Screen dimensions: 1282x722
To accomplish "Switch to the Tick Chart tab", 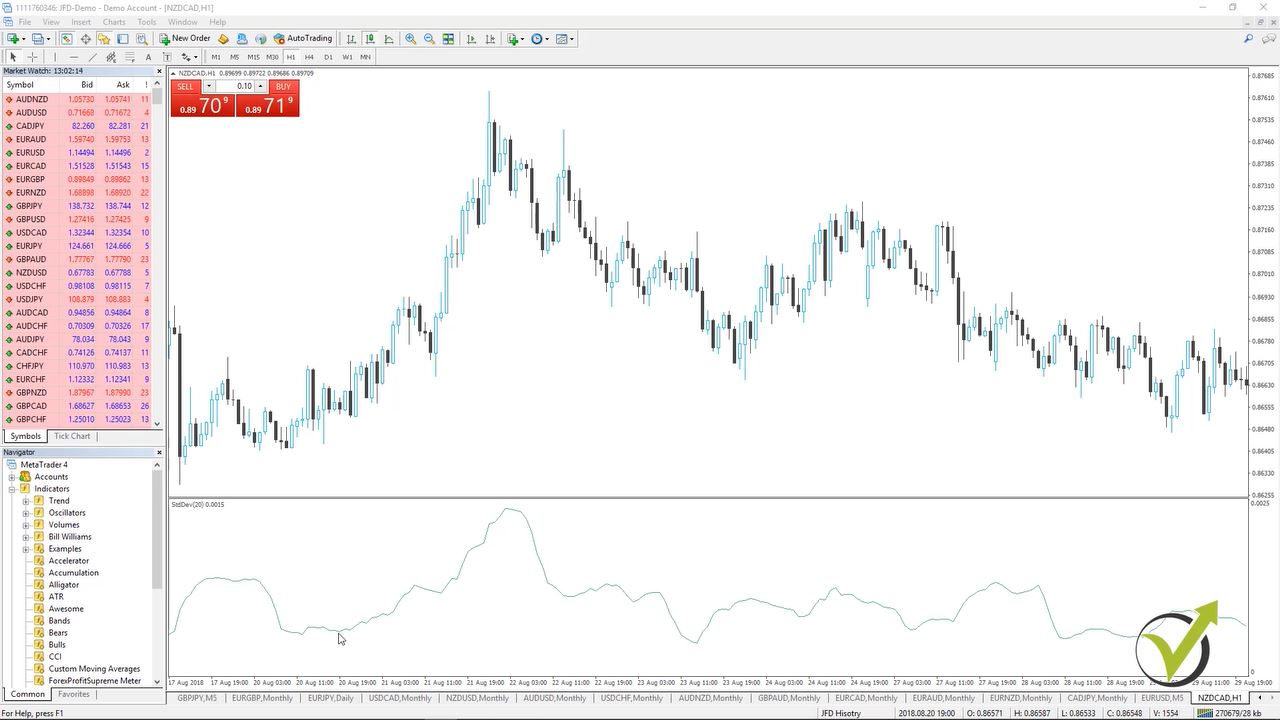I will (72, 436).
